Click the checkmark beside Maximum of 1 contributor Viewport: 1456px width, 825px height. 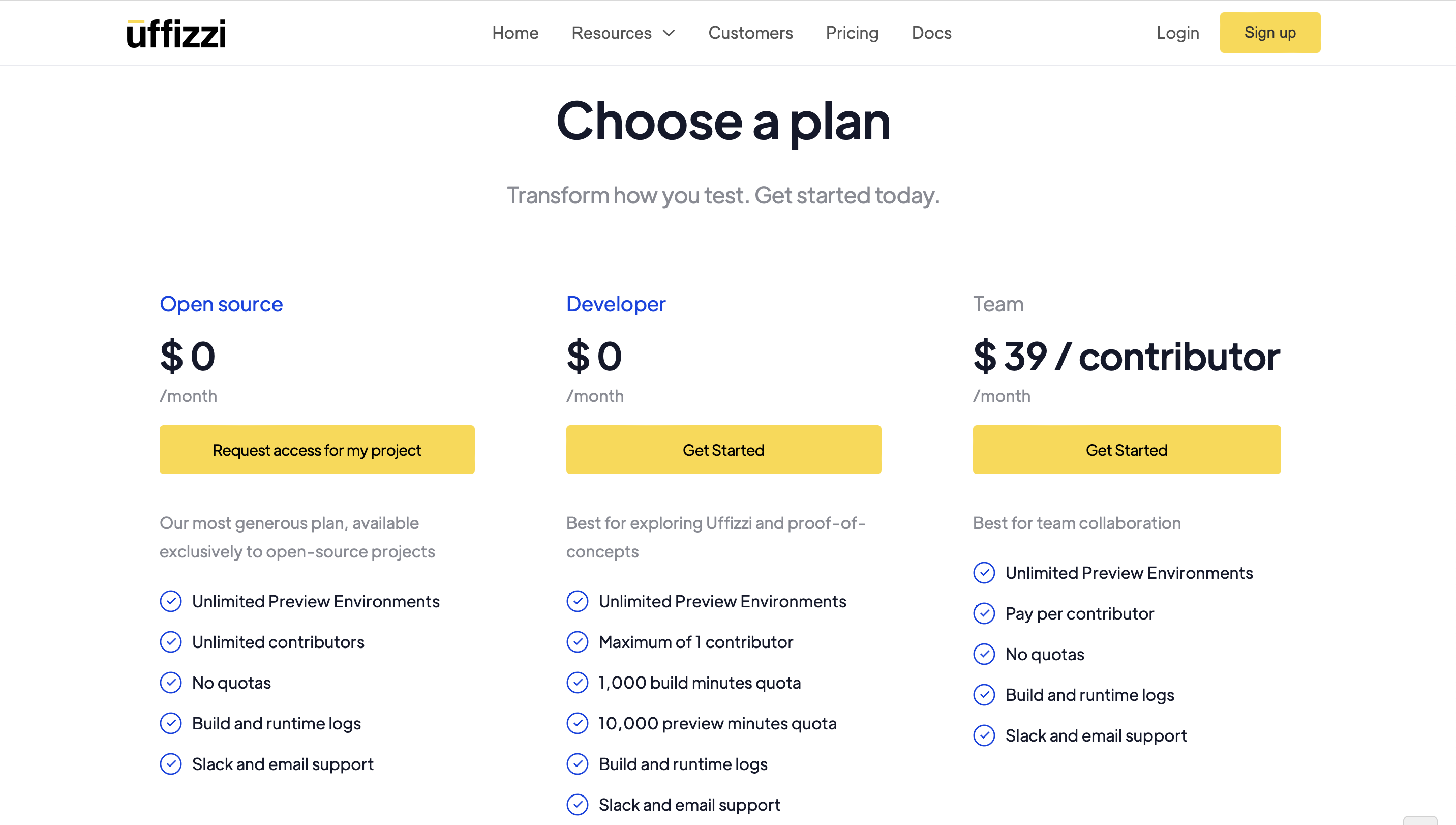pyautogui.click(x=577, y=642)
